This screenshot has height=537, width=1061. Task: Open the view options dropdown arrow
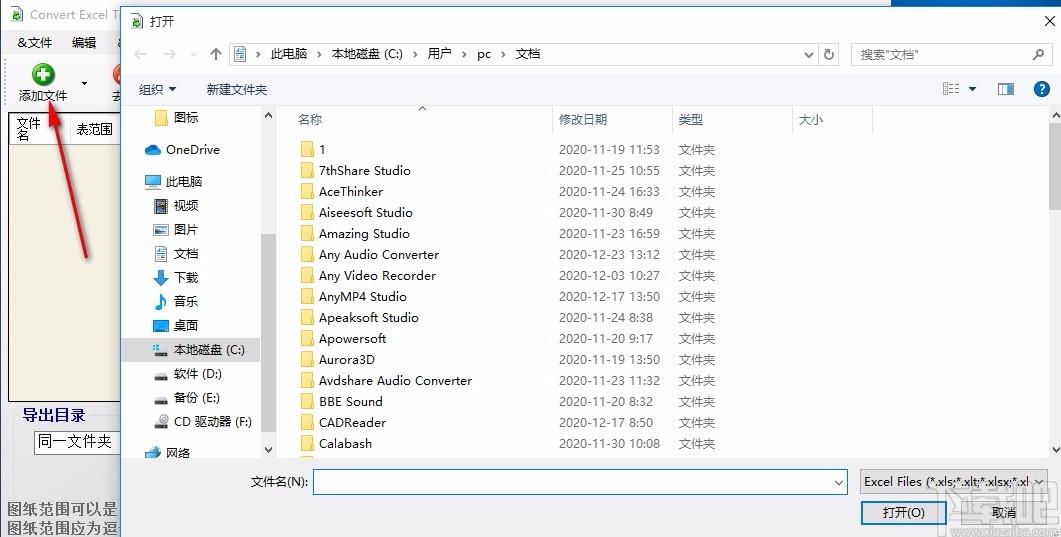click(972, 89)
